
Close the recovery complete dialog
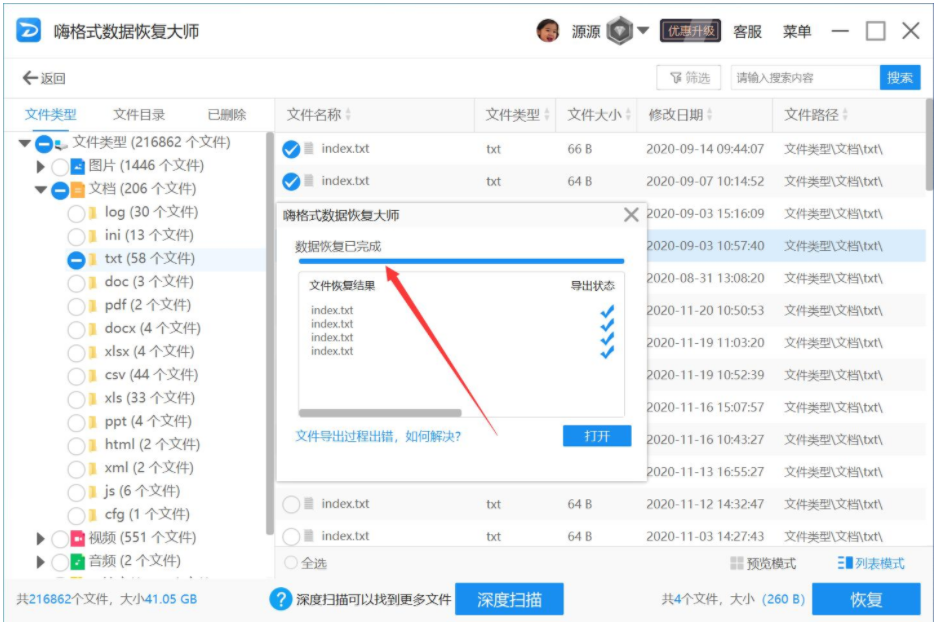point(631,215)
